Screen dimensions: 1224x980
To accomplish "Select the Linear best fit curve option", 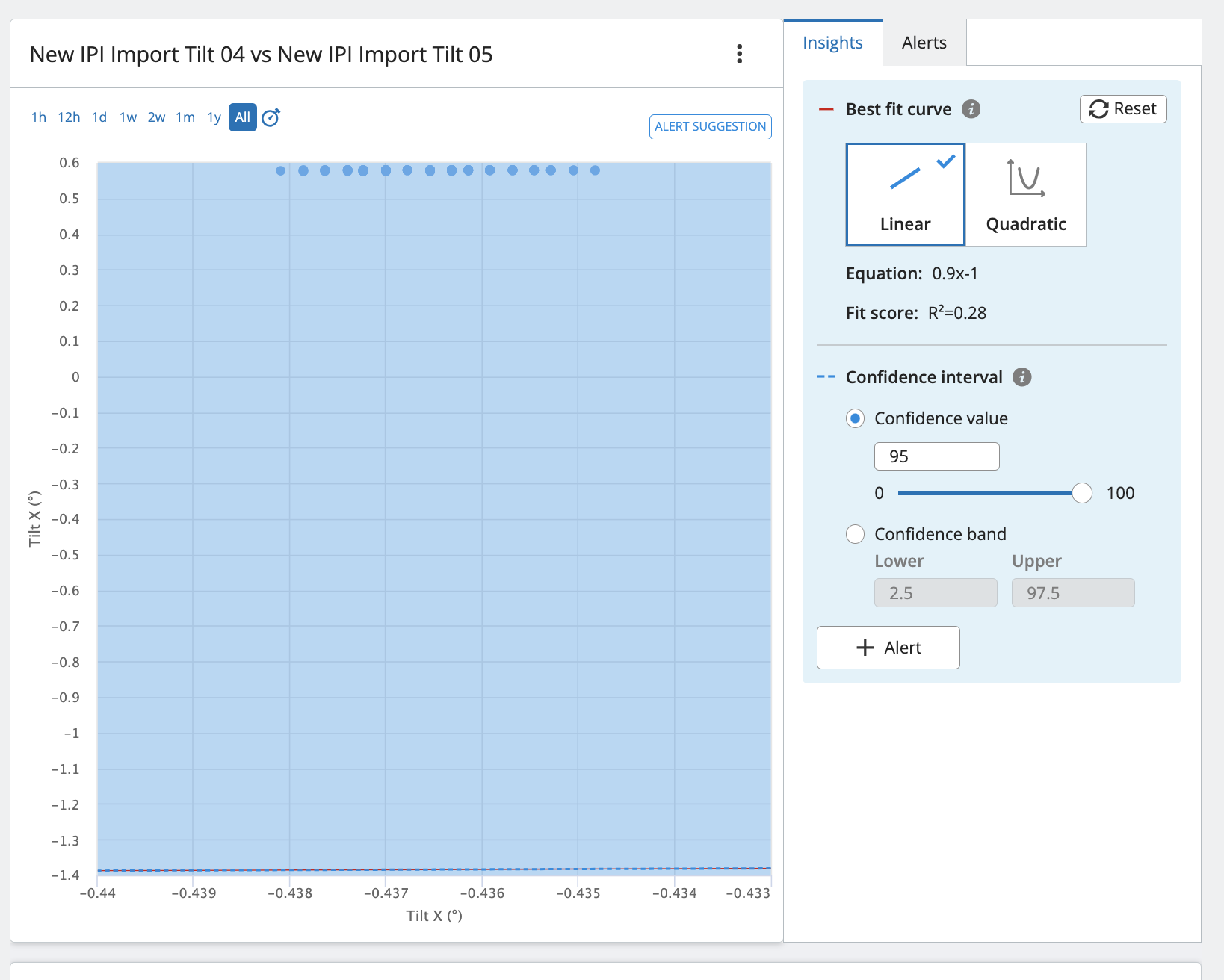I will click(x=905, y=194).
